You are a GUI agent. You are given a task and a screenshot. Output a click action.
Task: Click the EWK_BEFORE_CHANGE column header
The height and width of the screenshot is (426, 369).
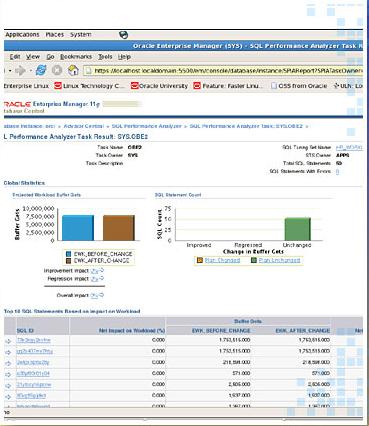click(x=221, y=331)
